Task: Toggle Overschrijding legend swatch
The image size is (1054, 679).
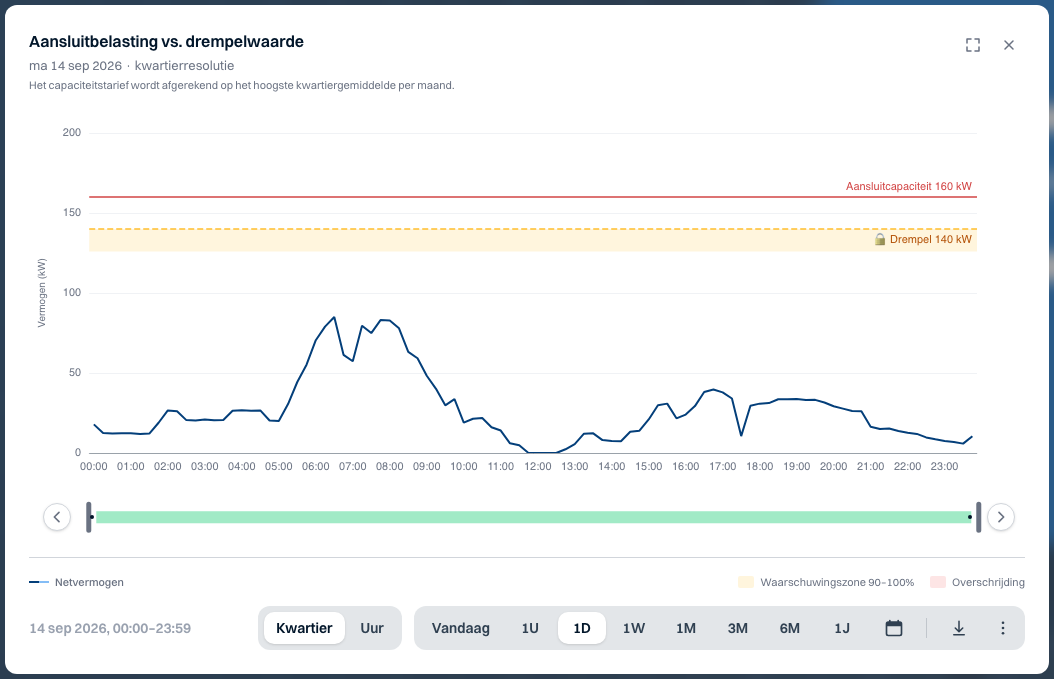Action: click(x=938, y=582)
